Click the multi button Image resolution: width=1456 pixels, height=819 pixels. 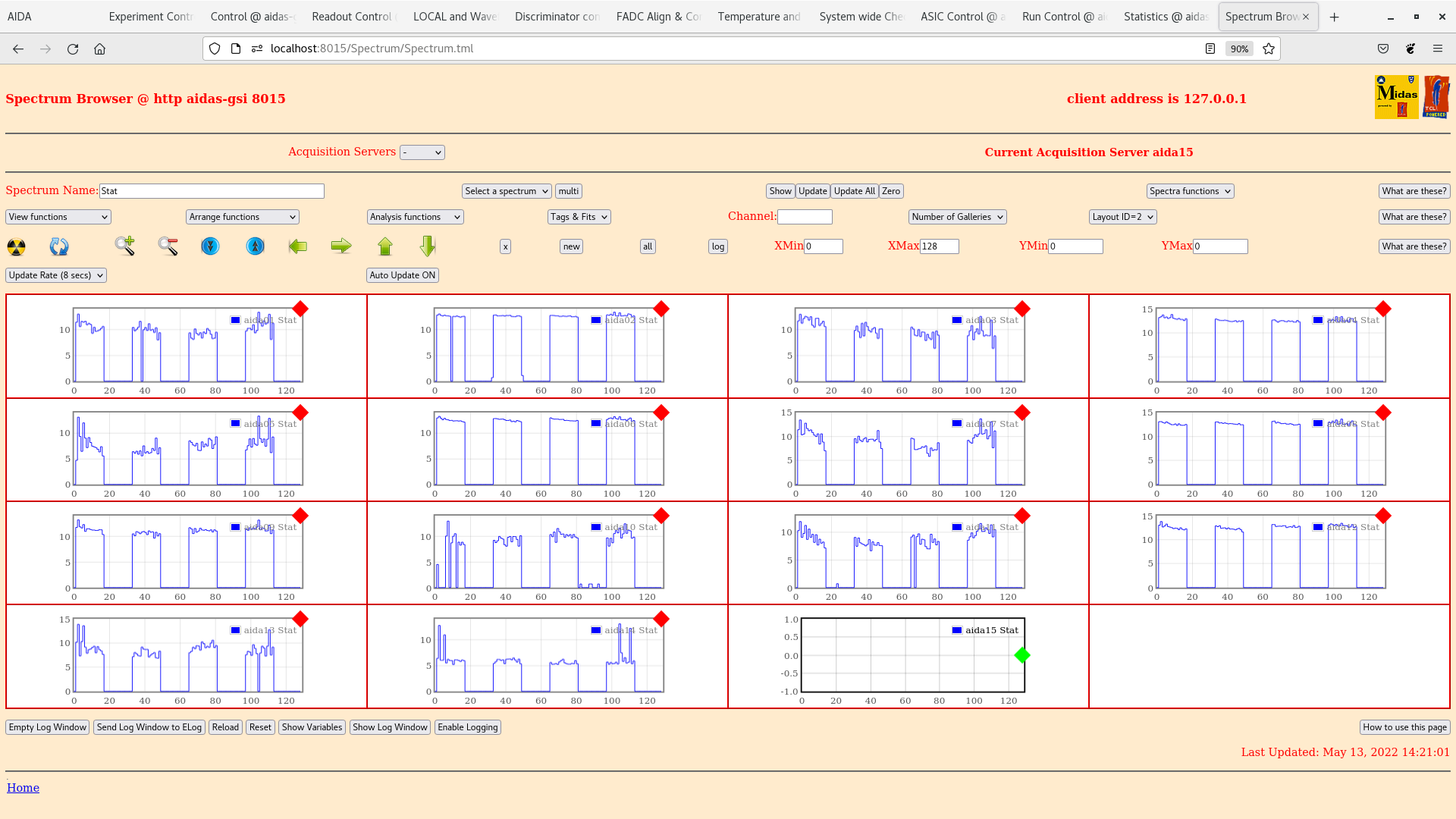pos(569,191)
